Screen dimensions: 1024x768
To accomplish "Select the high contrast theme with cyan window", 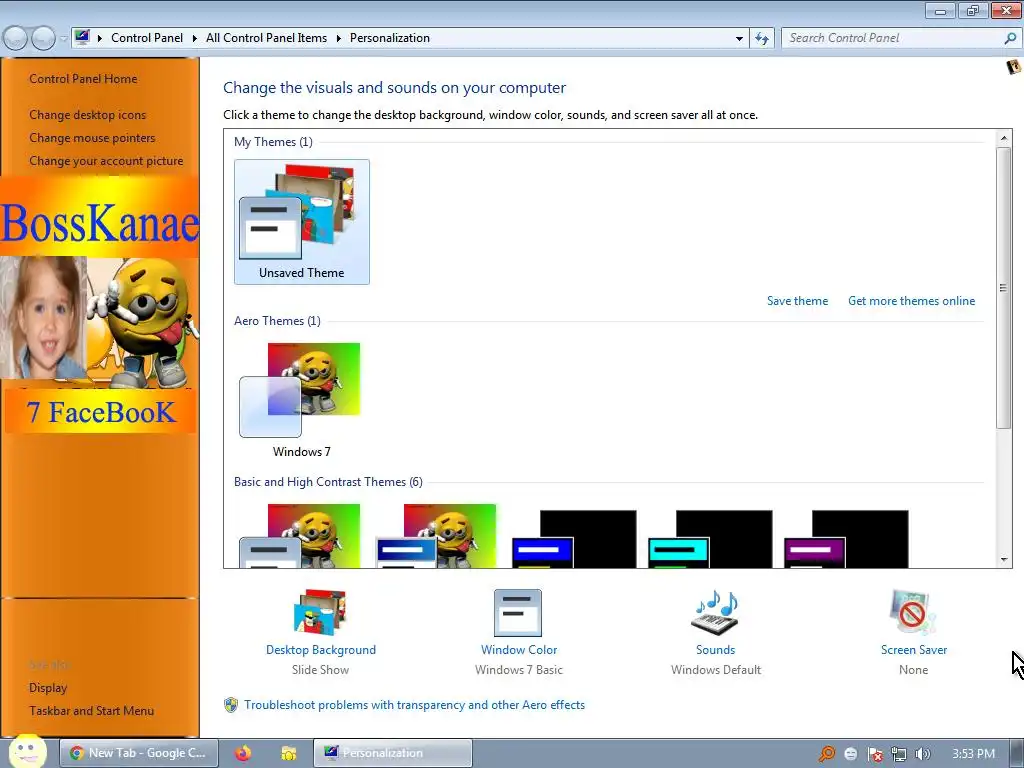I will coord(710,538).
